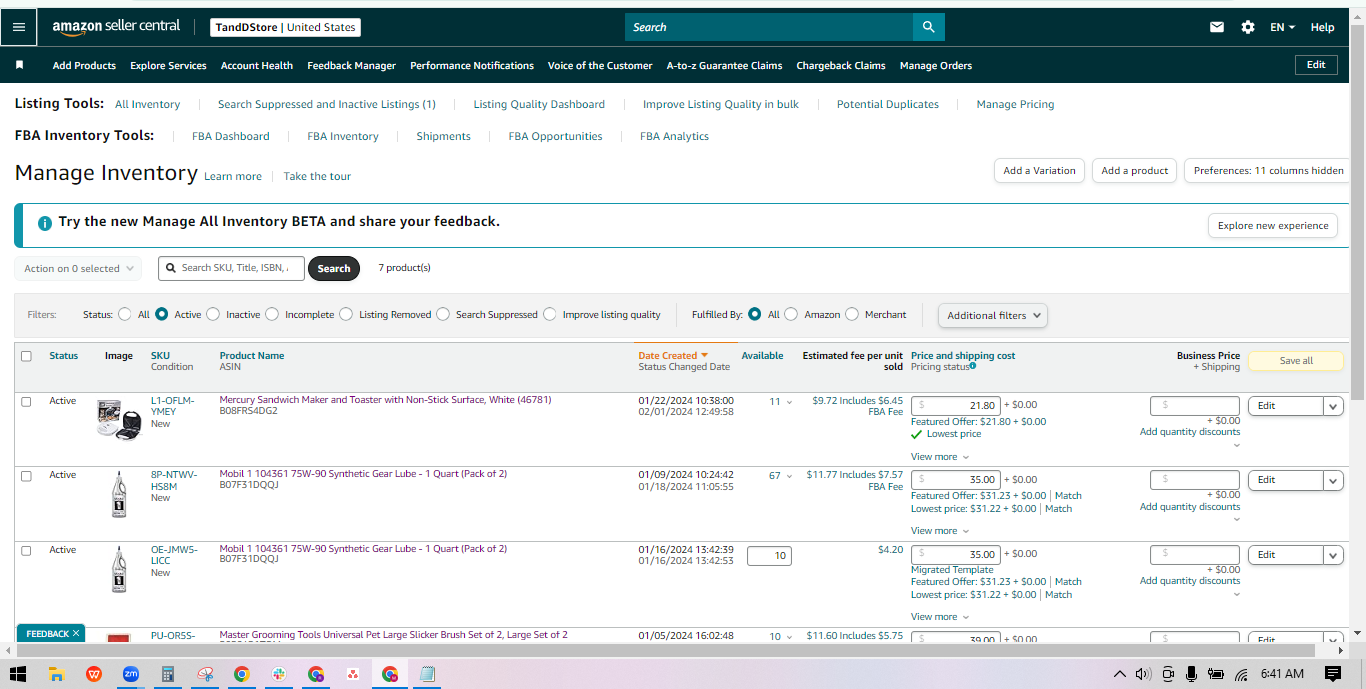Expand Available 11 quantity chevron
Image resolution: width=1366 pixels, height=689 pixels.
(x=789, y=402)
